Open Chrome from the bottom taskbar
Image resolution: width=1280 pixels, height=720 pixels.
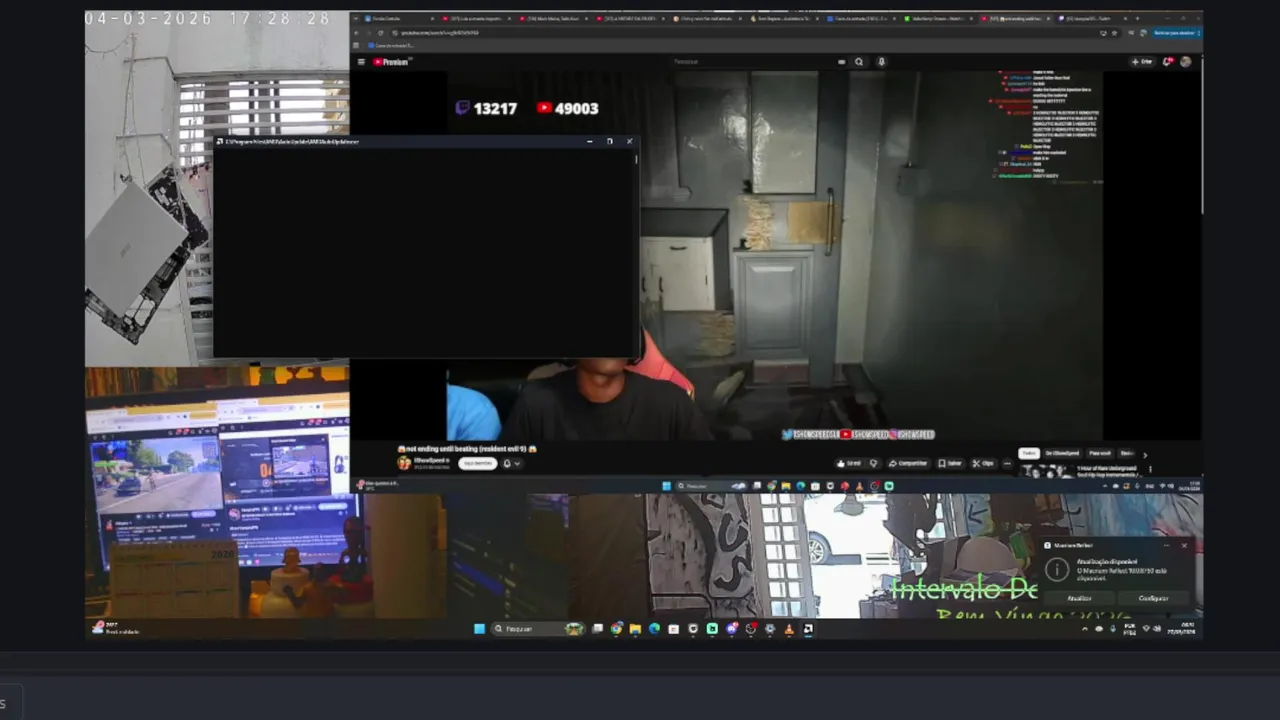click(616, 628)
